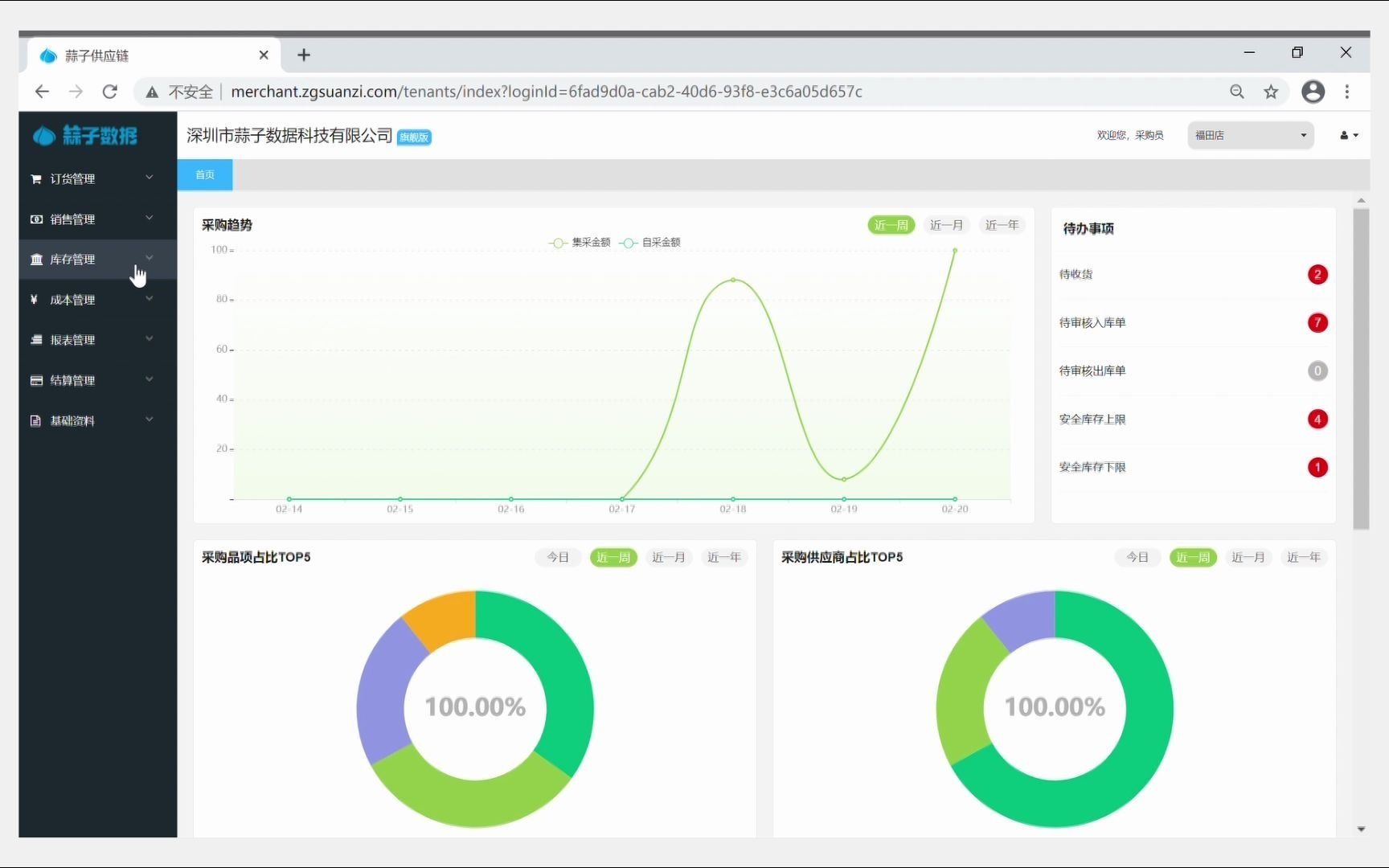This screenshot has width=1389, height=868.
Task: Select 近一周 in 采购供应商占比TOP5
Action: [x=1193, y=557]
